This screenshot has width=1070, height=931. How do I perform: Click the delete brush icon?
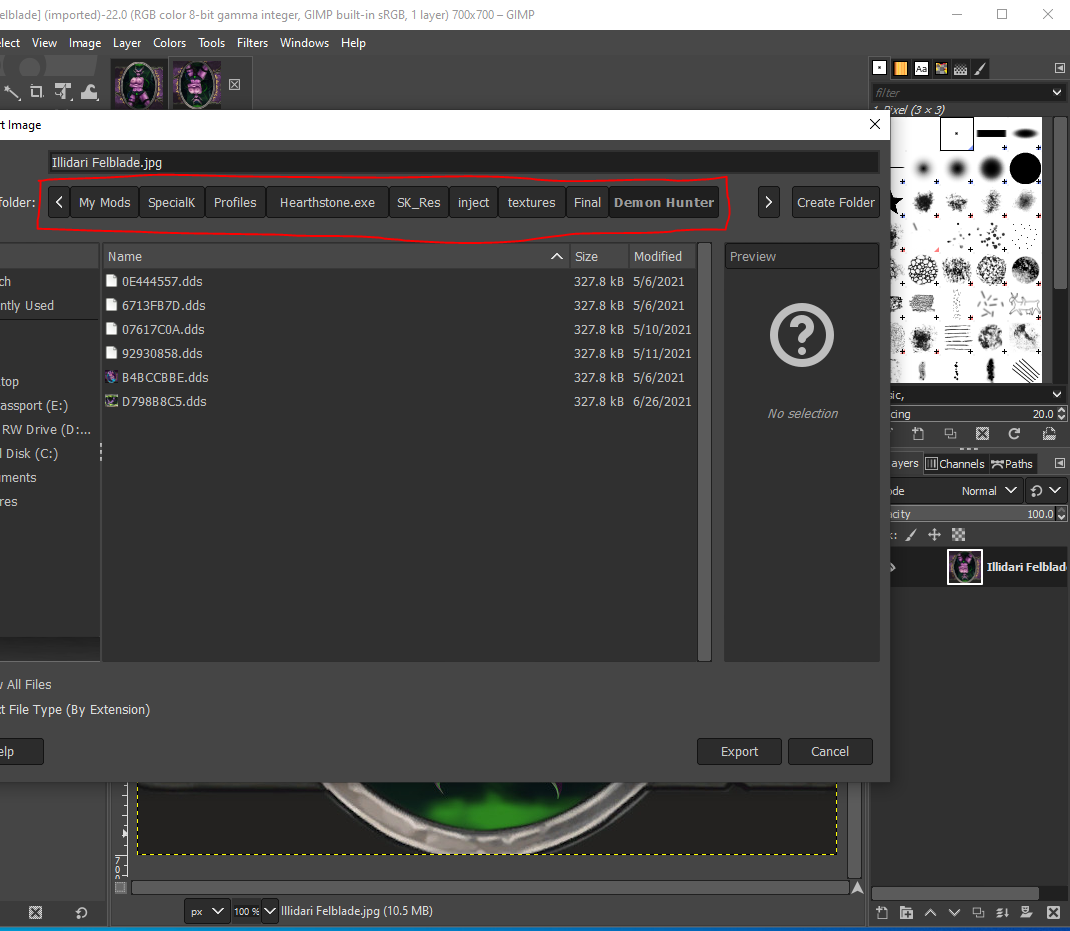tap(982, 434)
